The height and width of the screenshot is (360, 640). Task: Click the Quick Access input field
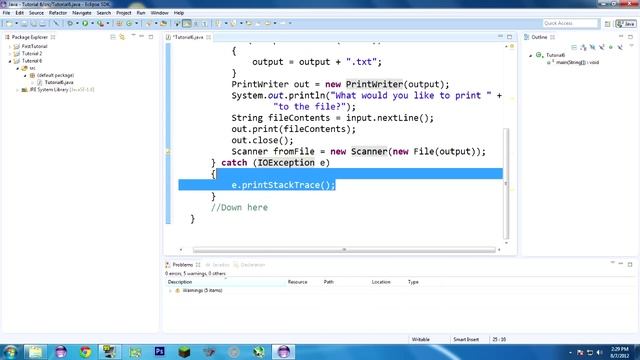[570, 23]
